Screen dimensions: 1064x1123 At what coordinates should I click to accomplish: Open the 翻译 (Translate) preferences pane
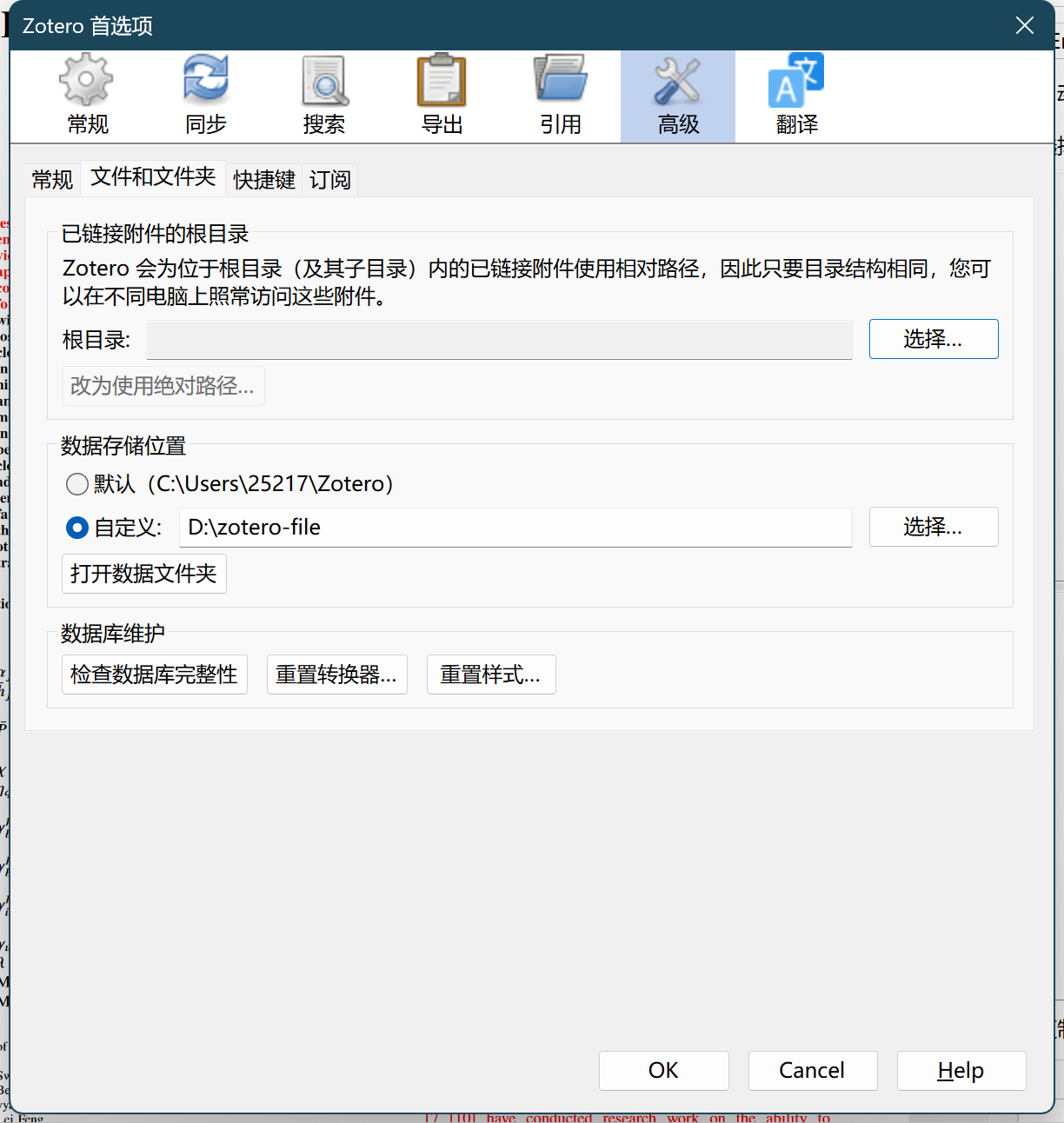[x=797, y=96]
